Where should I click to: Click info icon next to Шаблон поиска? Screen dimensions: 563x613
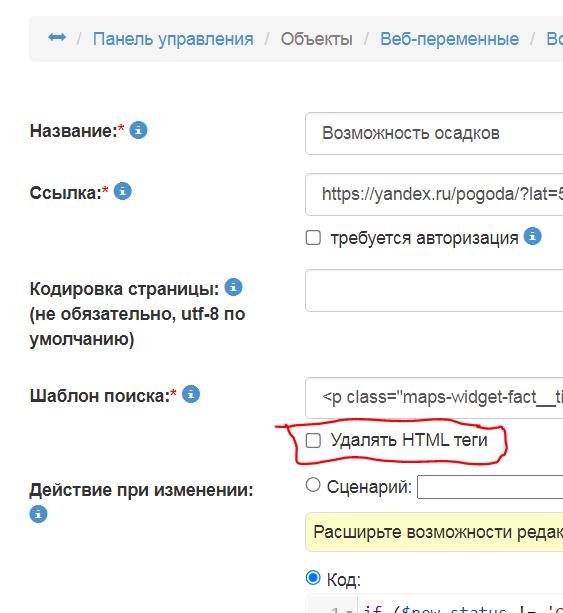[x=191, y=394]
